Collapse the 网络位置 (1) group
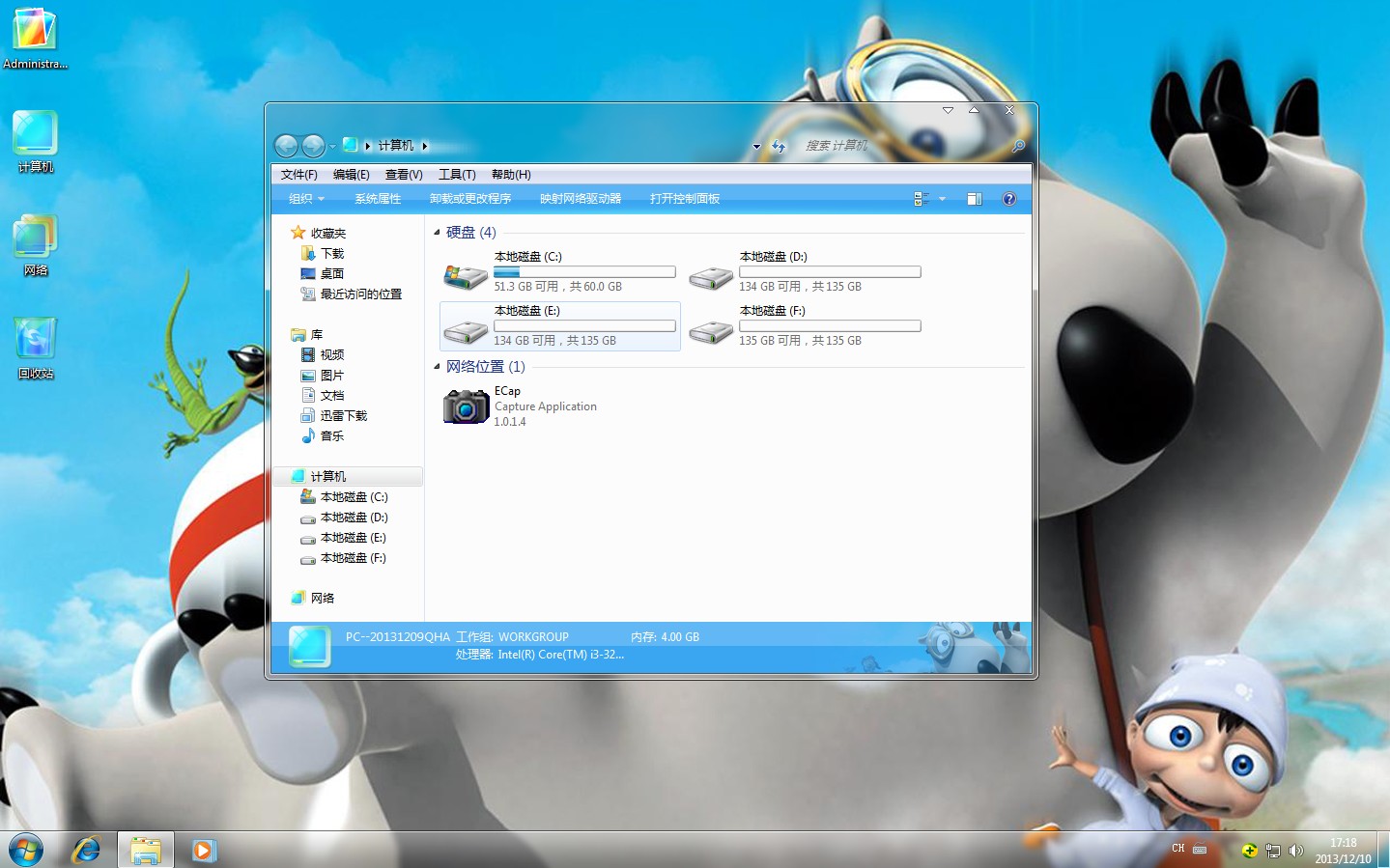This screenshot has height=868, width=1390. click(437, 367)
